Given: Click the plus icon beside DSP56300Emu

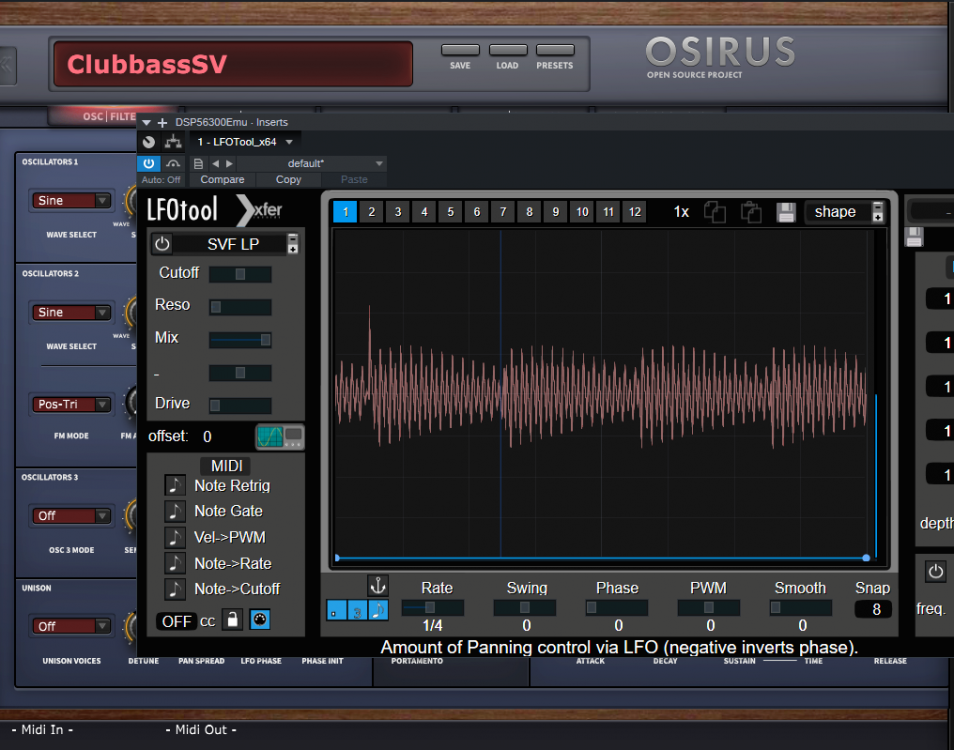Looking at the screenshot, I should 162,122.
